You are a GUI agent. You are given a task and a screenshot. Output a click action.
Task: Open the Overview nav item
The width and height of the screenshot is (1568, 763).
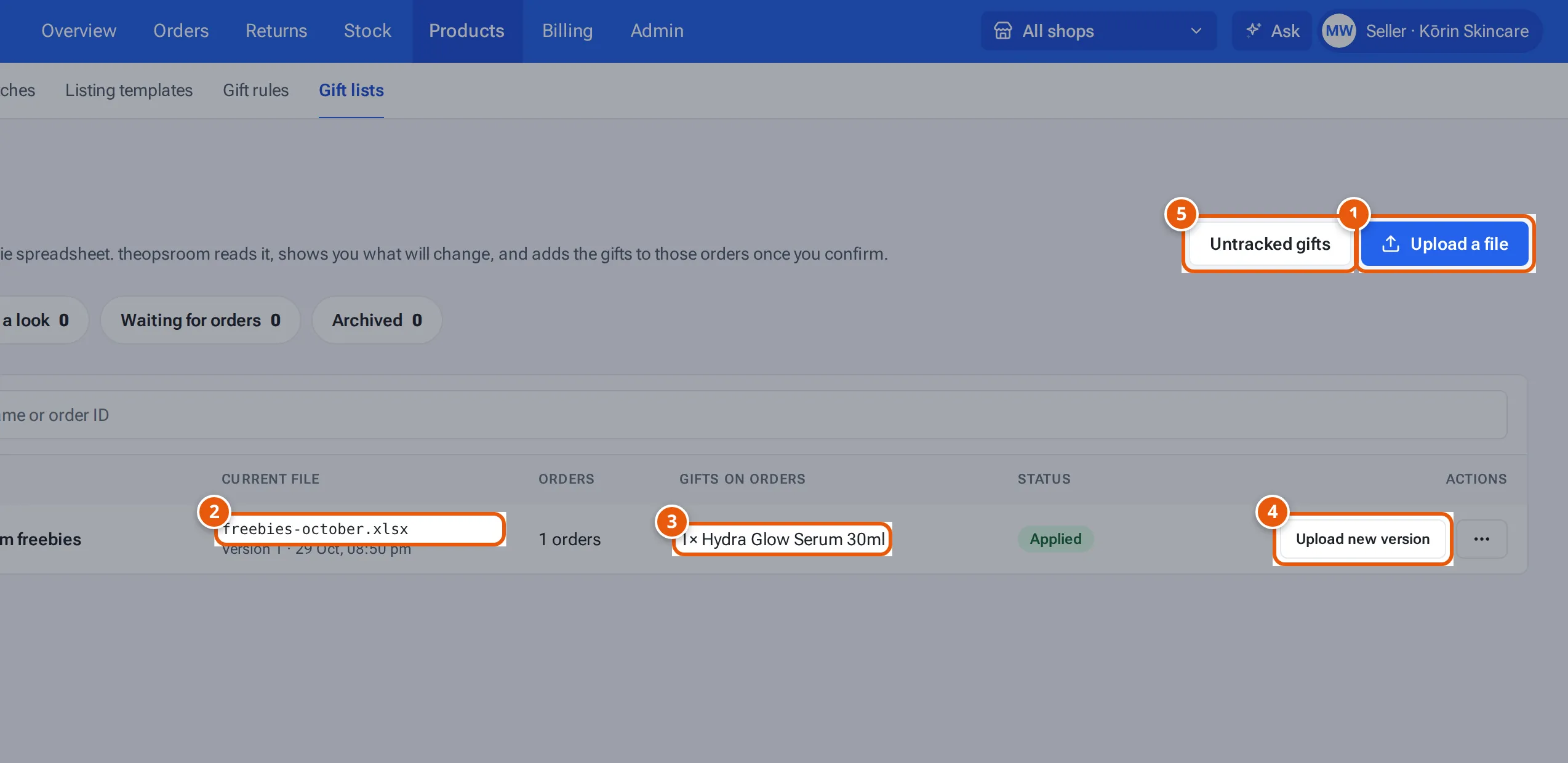79,31
